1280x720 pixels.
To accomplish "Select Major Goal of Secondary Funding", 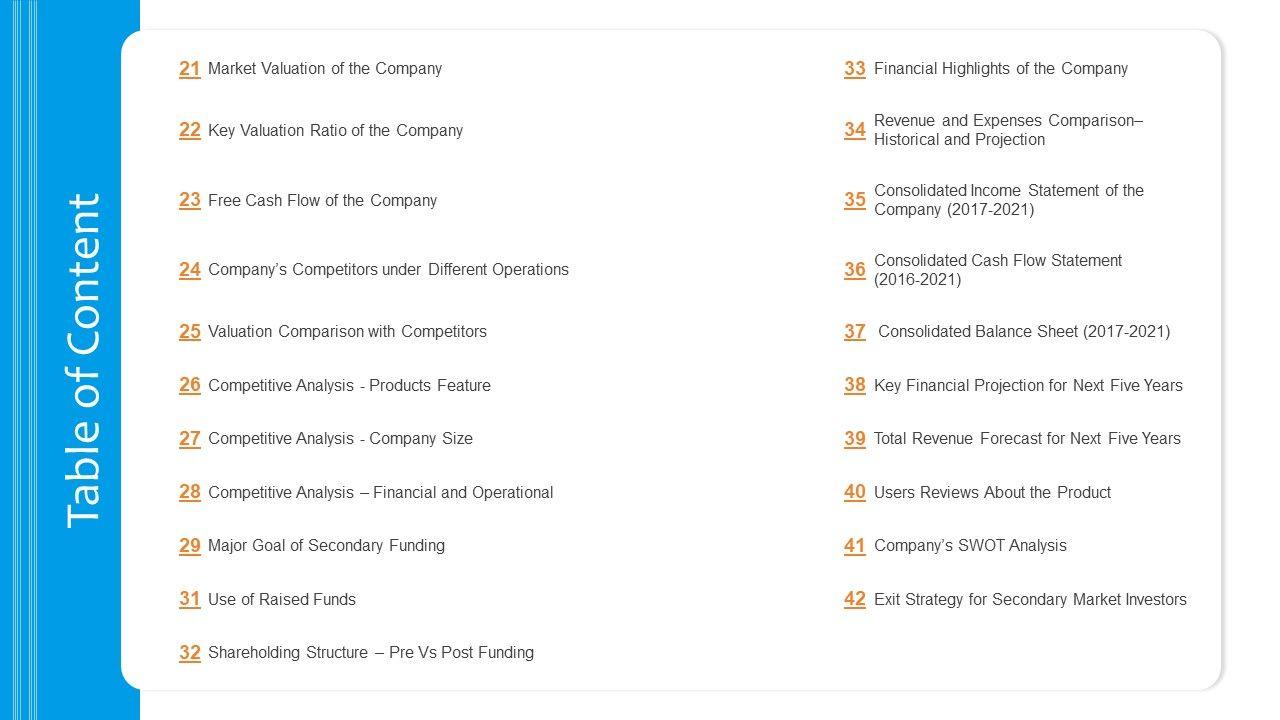I will pyautogui.click(x=326, y=545).
